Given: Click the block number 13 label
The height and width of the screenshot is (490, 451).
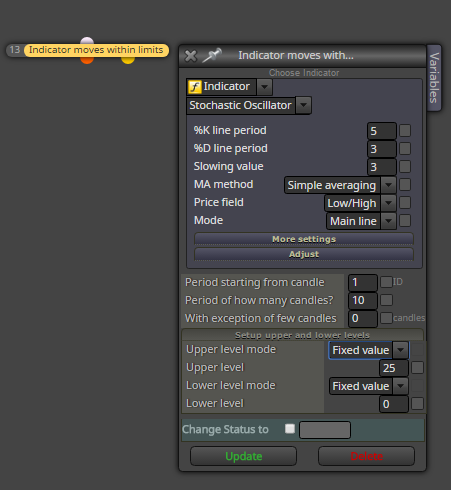Looking at the screenshot, I should [x=15, y=50].
